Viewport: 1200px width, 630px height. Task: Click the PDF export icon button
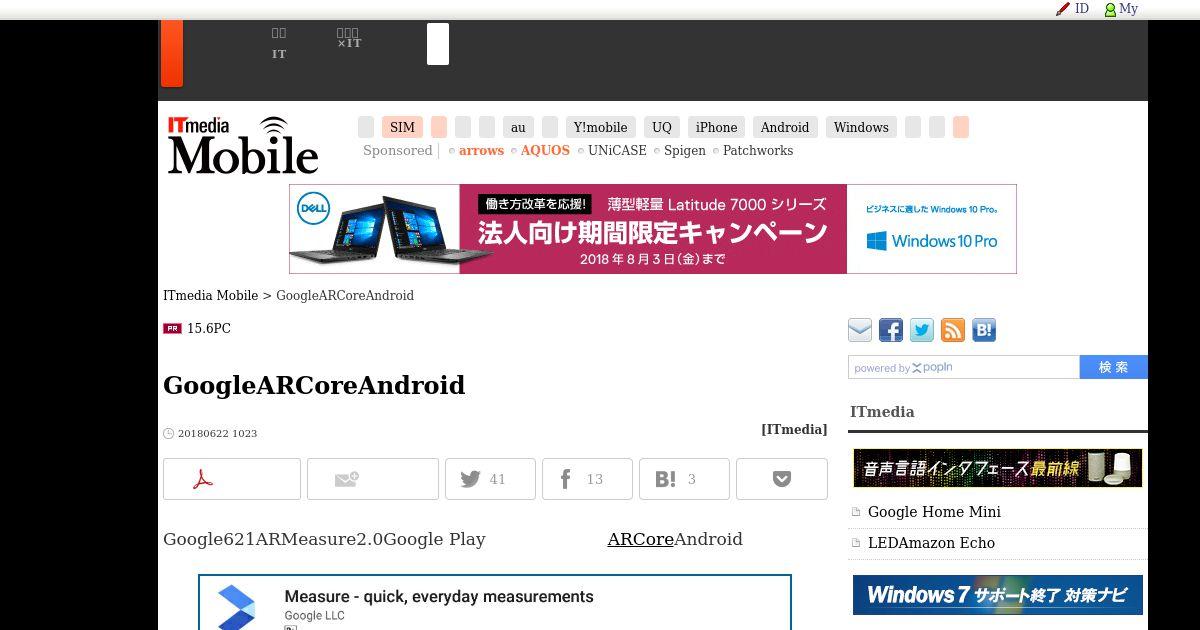click(x=232, y=479)
